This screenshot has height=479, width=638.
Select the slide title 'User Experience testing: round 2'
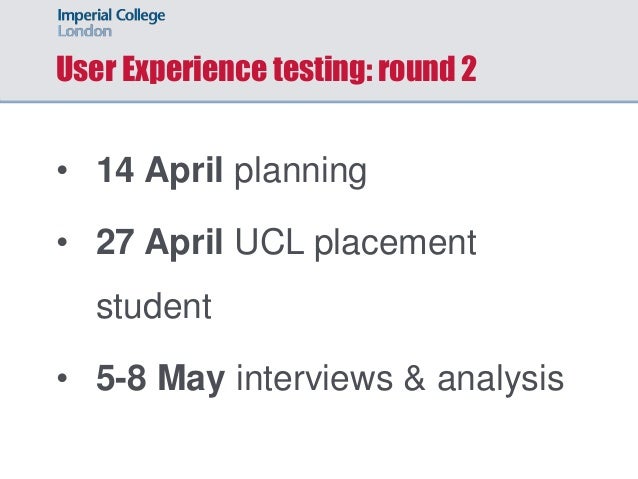(266, 69)
